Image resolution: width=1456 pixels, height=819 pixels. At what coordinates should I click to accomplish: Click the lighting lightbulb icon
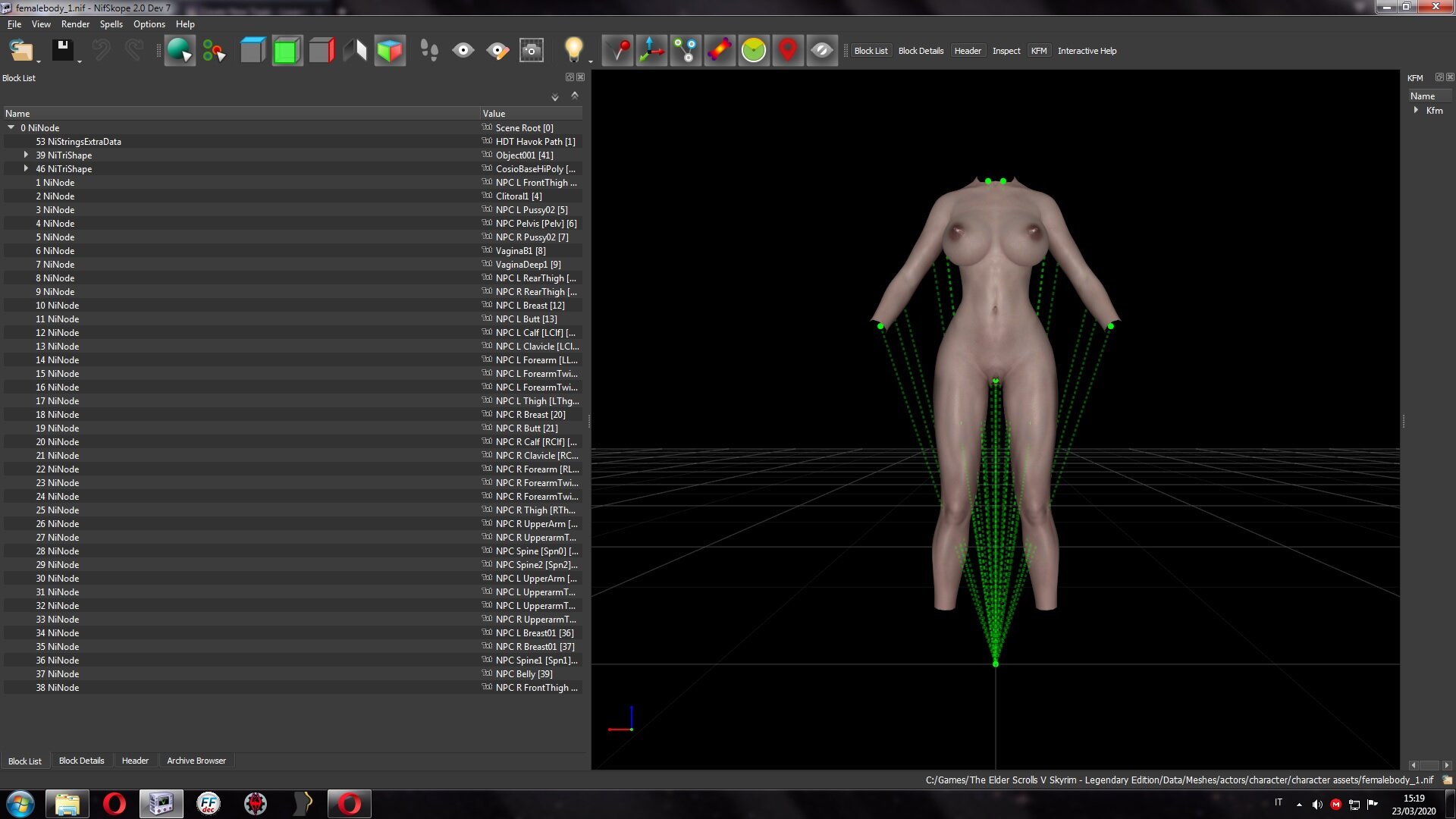coord(574,51)
